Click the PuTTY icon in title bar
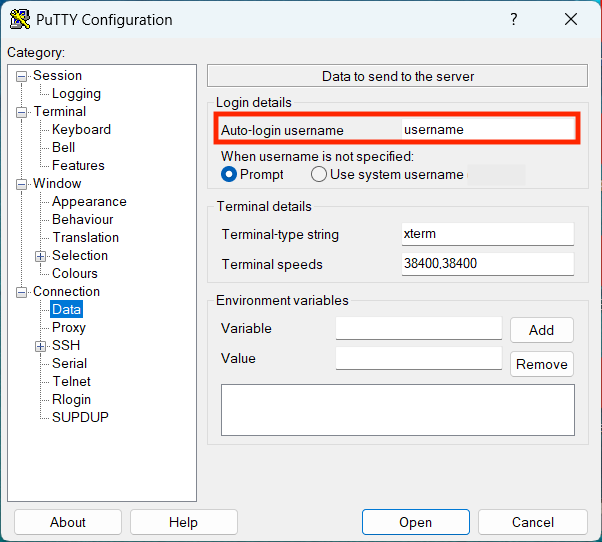Viewport: 602px width, 542px height. [x=20, y=19]
